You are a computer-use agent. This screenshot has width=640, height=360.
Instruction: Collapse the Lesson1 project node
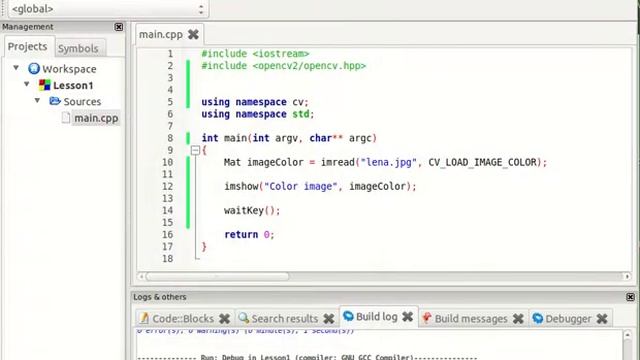27,84
